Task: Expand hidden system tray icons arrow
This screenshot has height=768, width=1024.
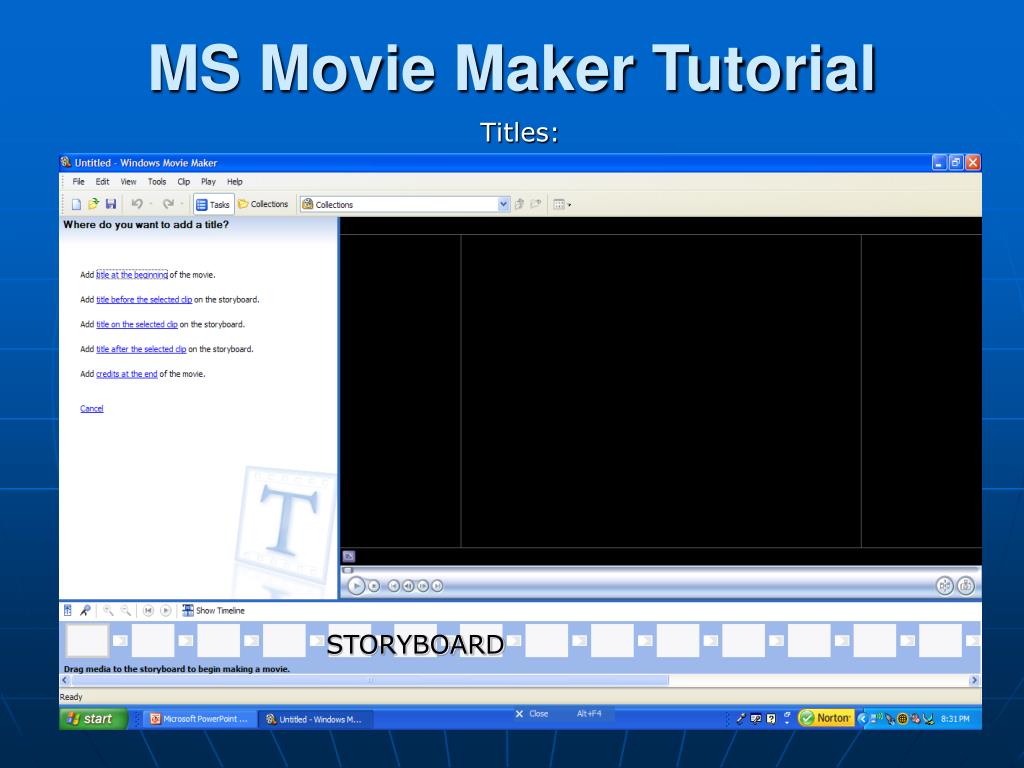Action: [861, 719]
